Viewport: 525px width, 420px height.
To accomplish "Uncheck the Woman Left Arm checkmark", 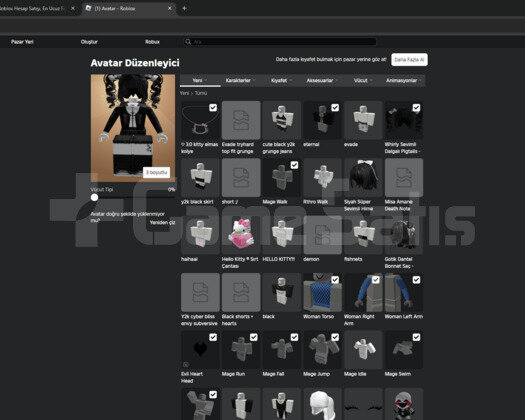I will 416,280.
